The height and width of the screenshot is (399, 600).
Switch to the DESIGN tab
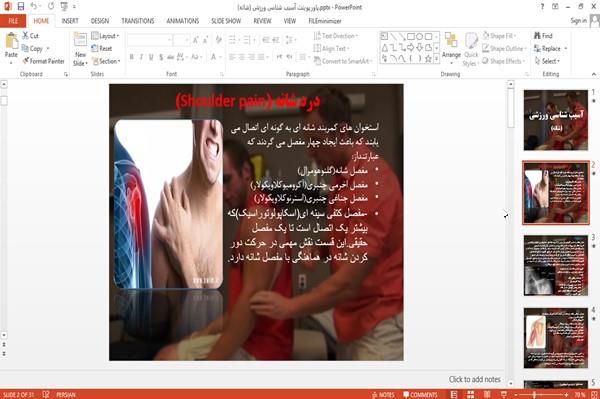click(x=100, y=21)
